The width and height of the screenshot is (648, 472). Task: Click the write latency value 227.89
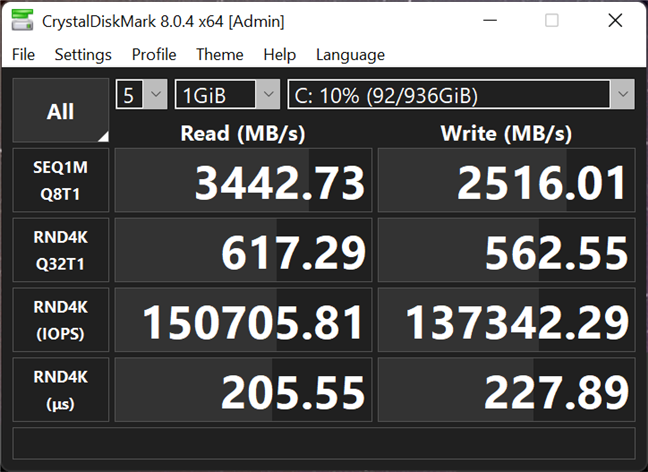tap(507, 390)
